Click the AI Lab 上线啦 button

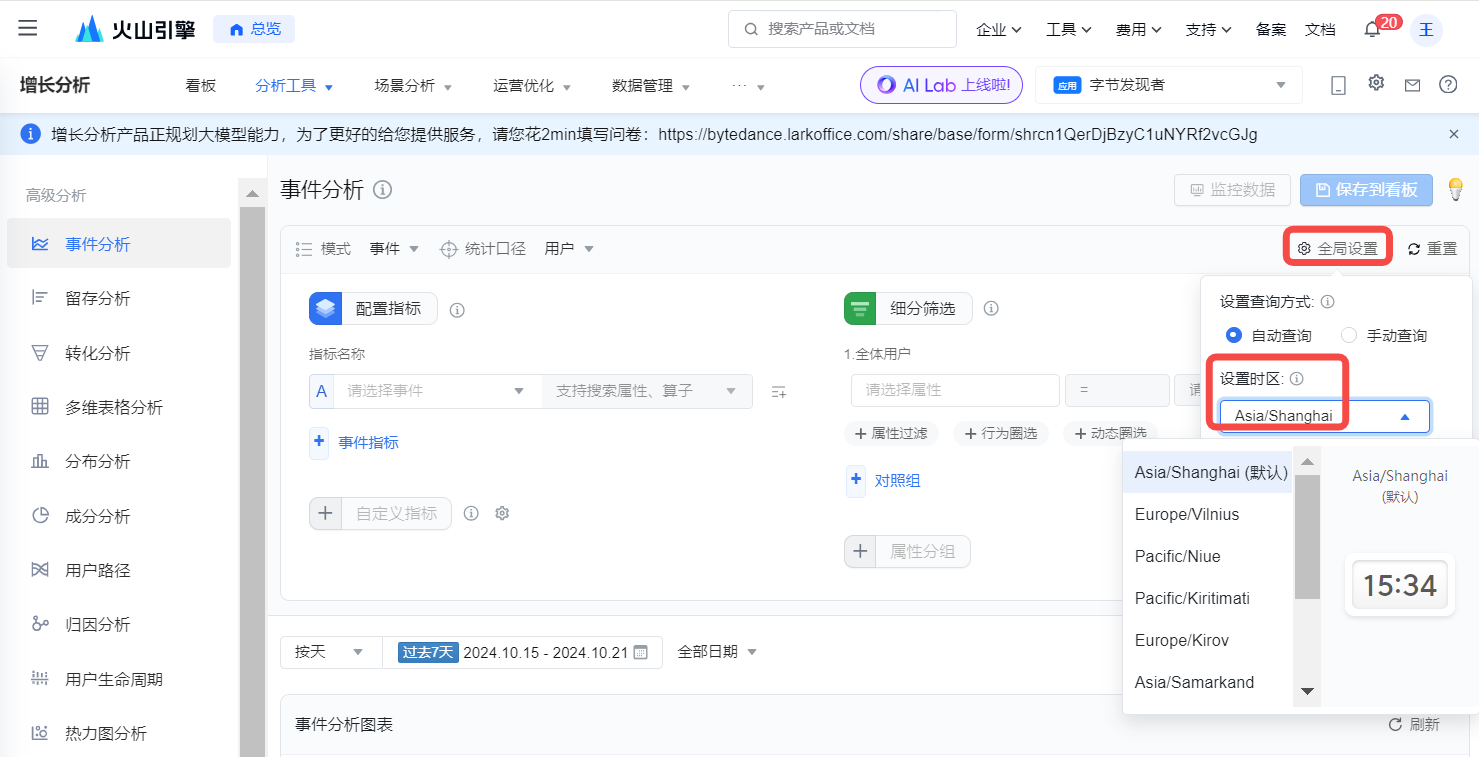[x=941, y=85]
